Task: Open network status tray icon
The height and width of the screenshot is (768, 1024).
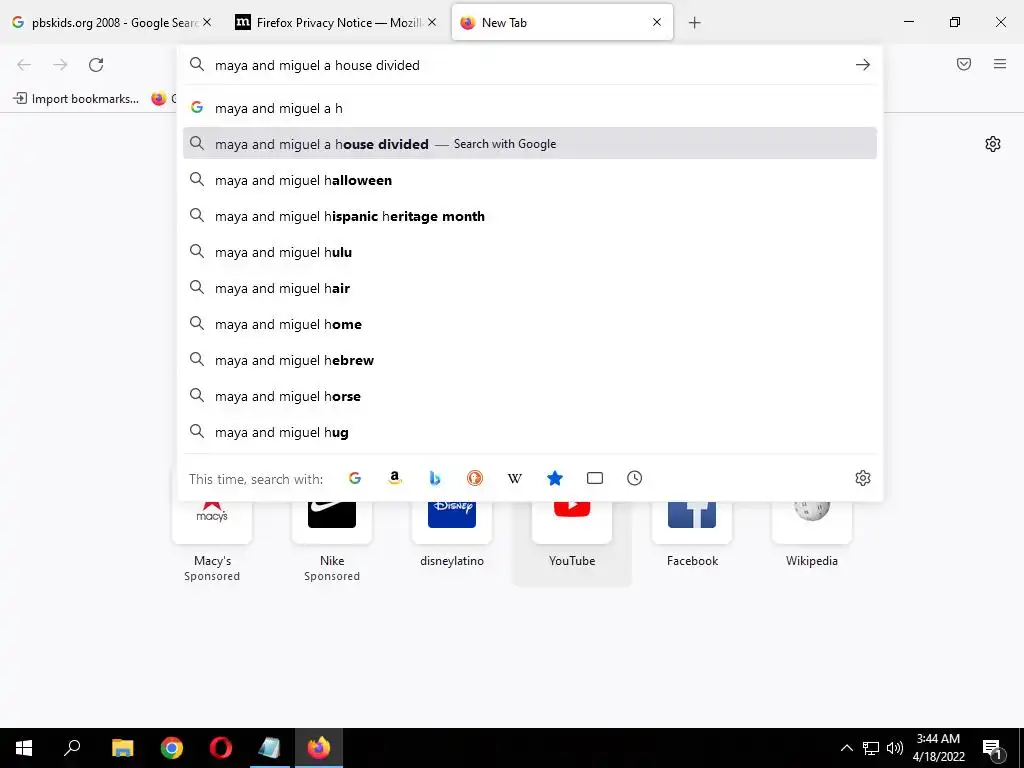Action: (871, 748)
